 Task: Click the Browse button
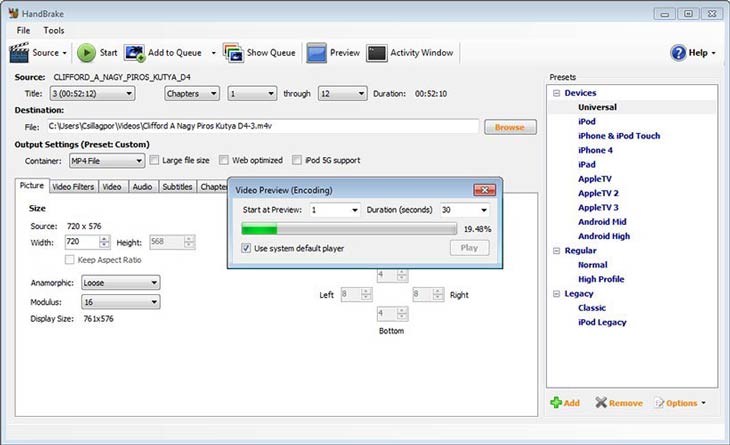pos(510,127)
